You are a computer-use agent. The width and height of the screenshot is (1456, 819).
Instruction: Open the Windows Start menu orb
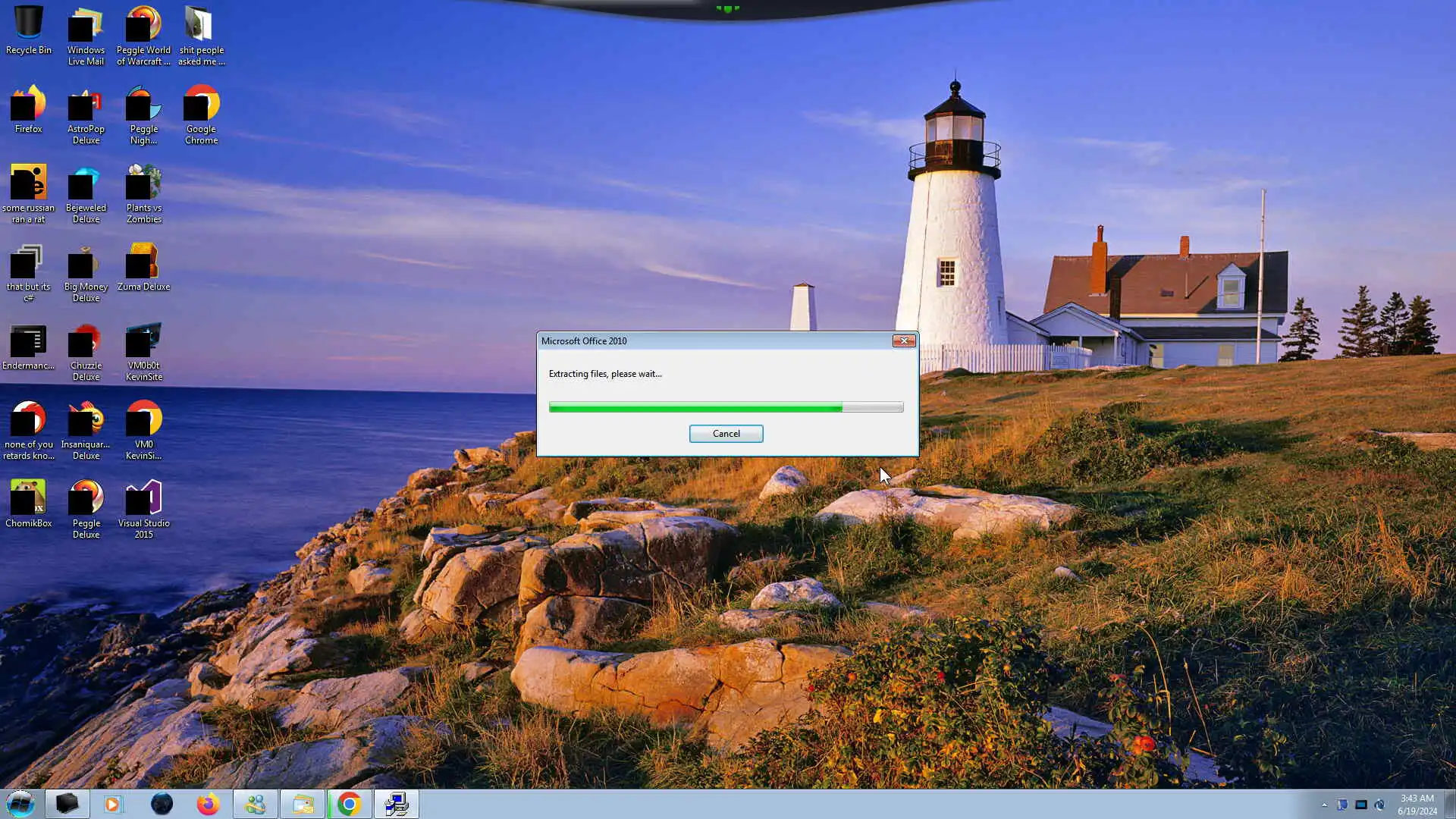(20, 804)
